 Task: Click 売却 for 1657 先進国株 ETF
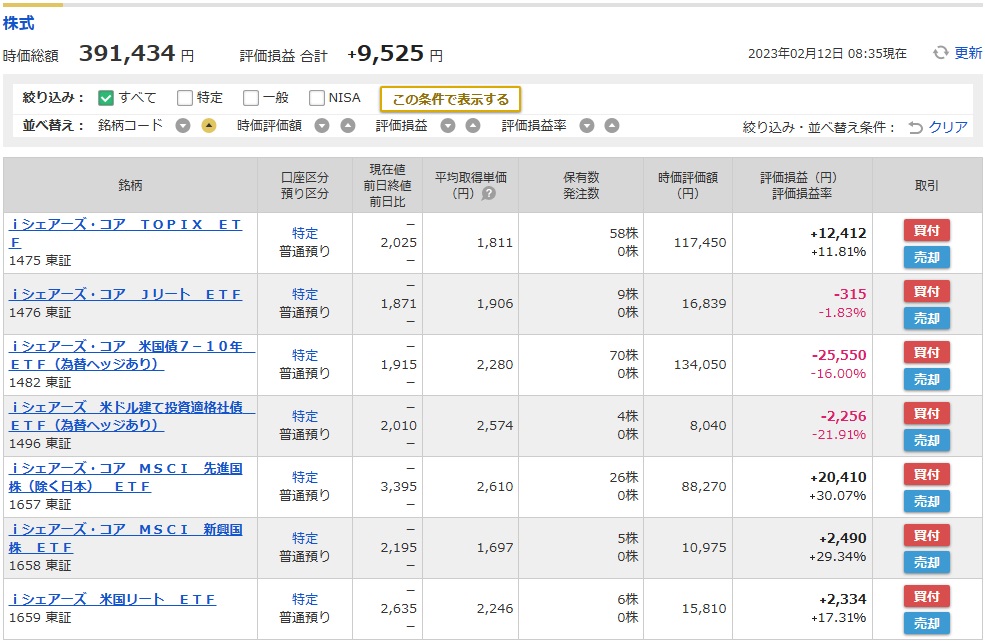tap(927, 501)
